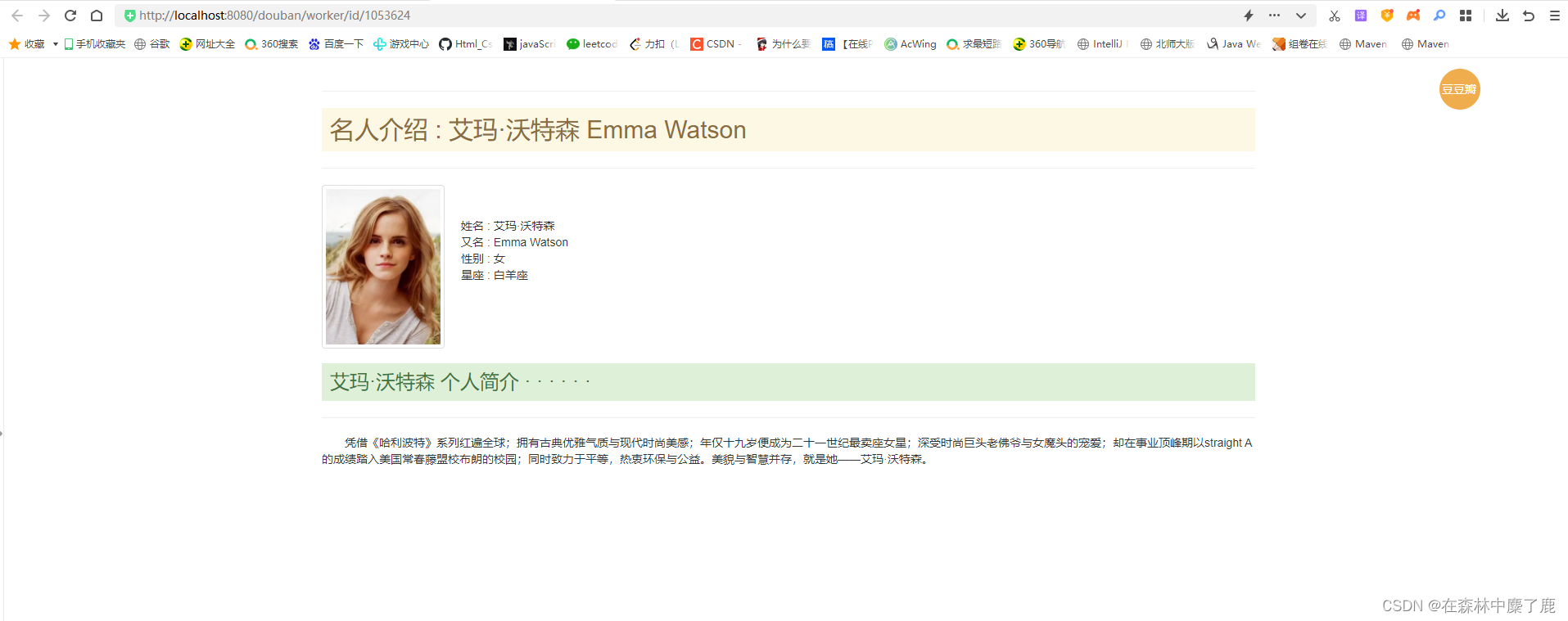1568x621 pixels.
Task: Expand the 收藏 favorites dropdown arrow
Action: [55, 44]
